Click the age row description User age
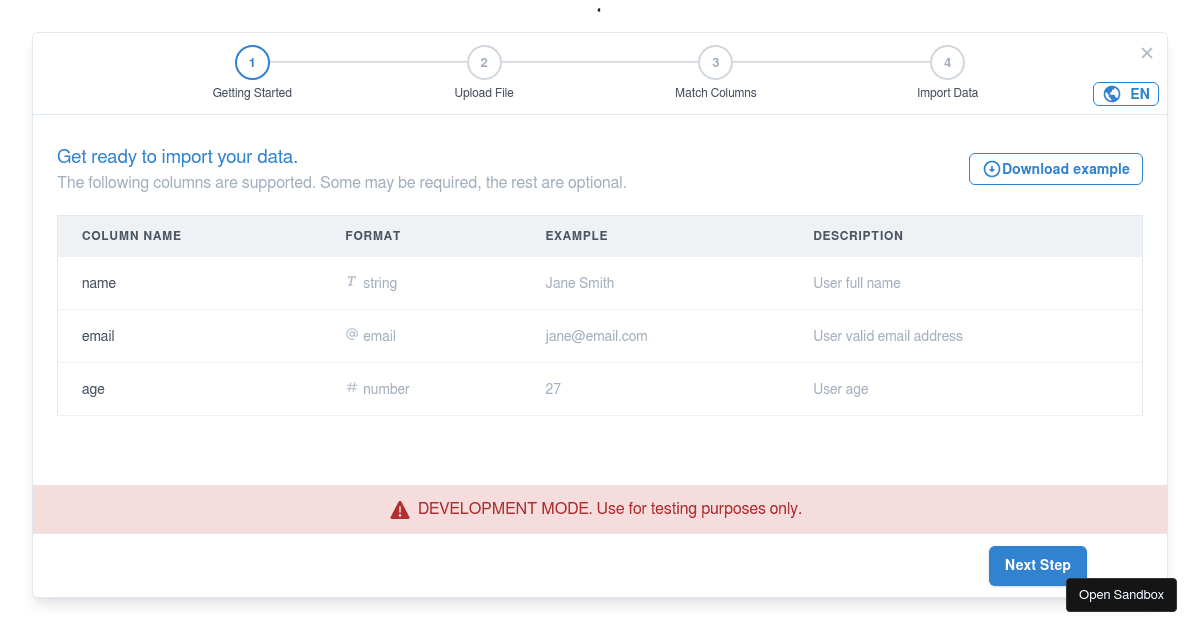The height and width of the screenshot is (630, 1200). 841,388
